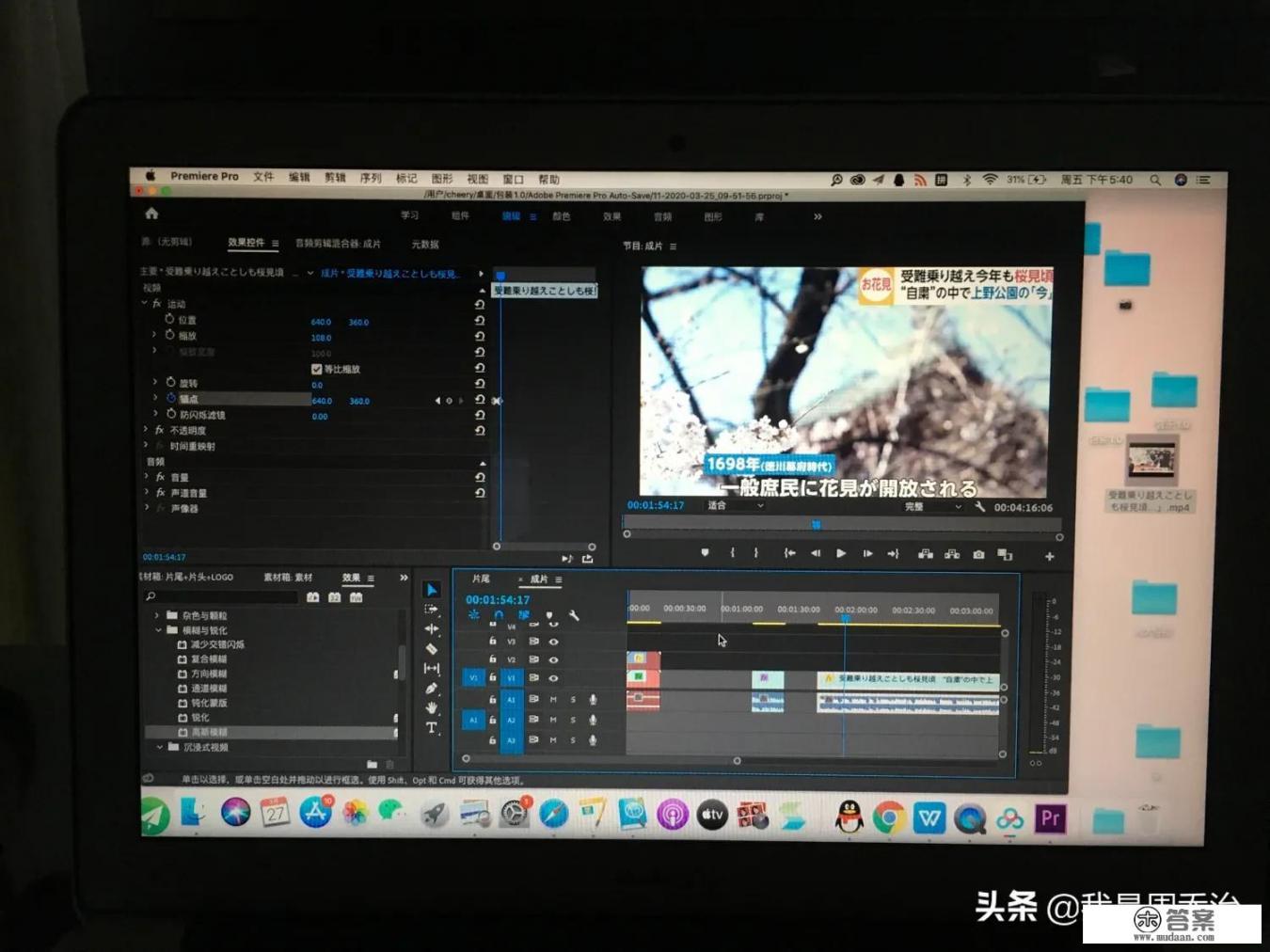This screenshot has height=952, width=1270.
Task: Select the Type (T) tool
Action: click(x=432, y=728)
